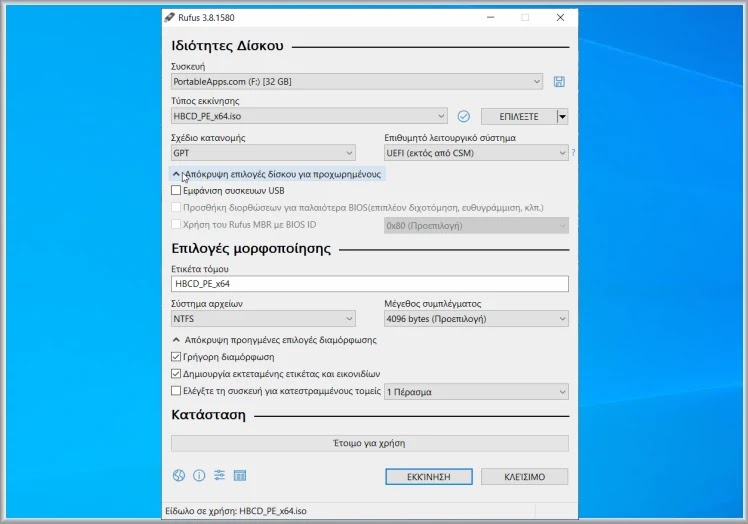Click the ΚΛΕΙΣΙΜΟ button
This screenshot has width=748, height=524.
point(524,477)
